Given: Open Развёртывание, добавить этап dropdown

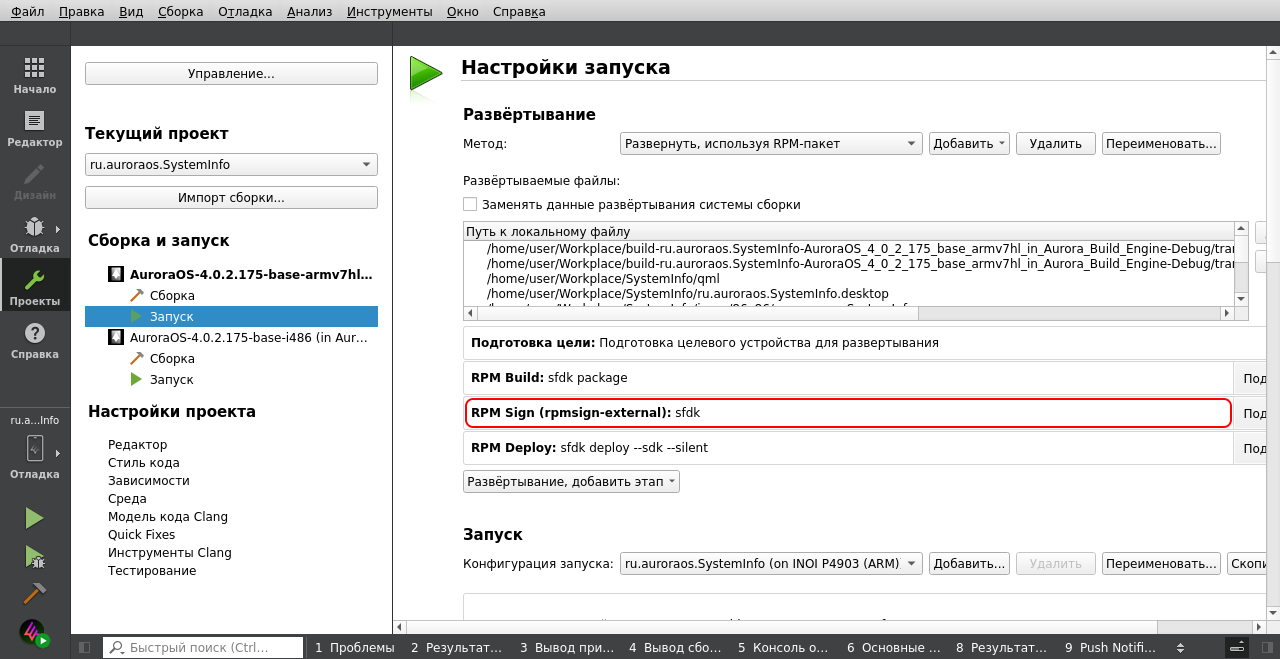Looking at the screenshot, I should 571,481.
